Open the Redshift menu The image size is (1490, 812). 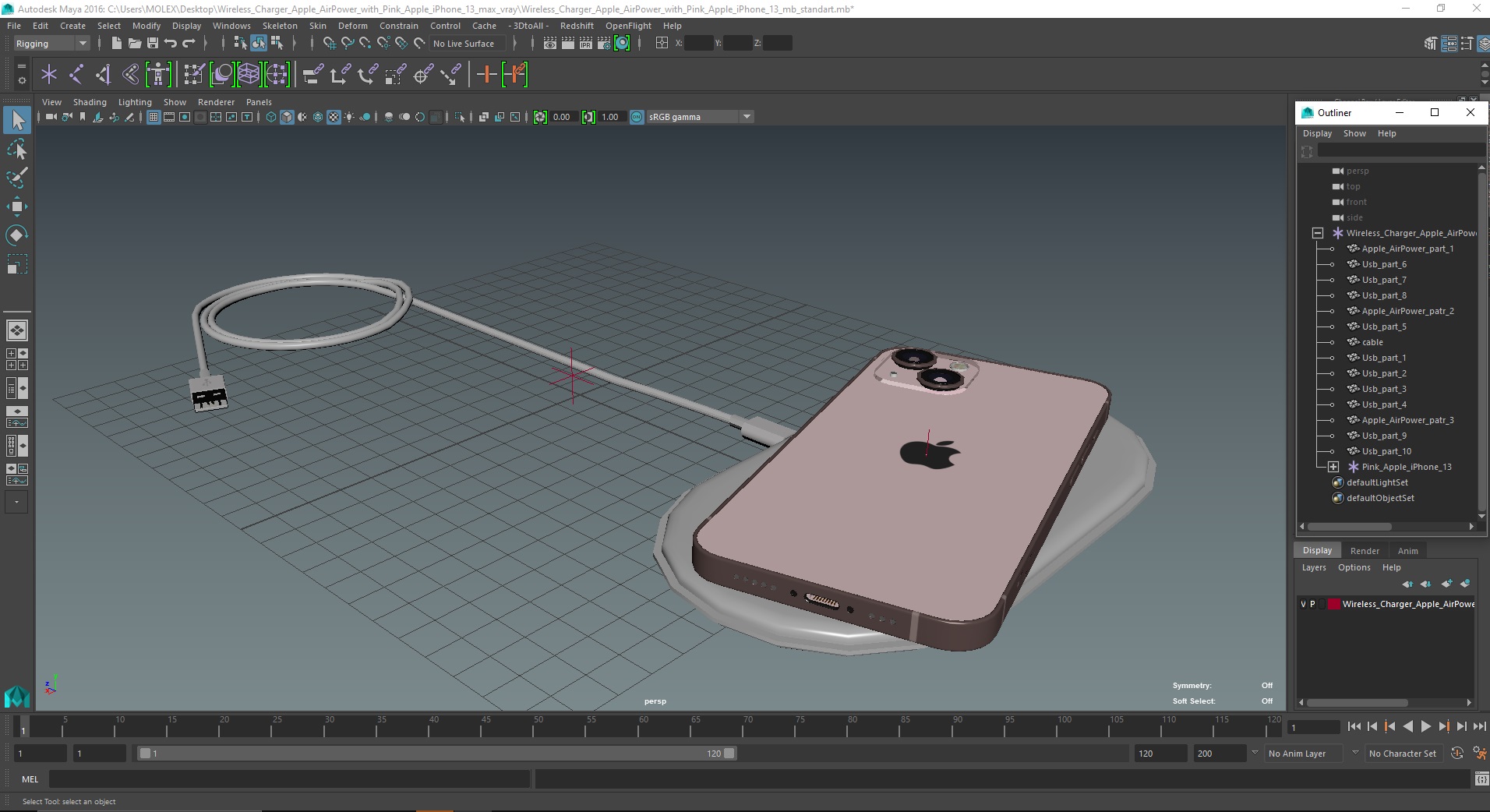coord(577,26)
